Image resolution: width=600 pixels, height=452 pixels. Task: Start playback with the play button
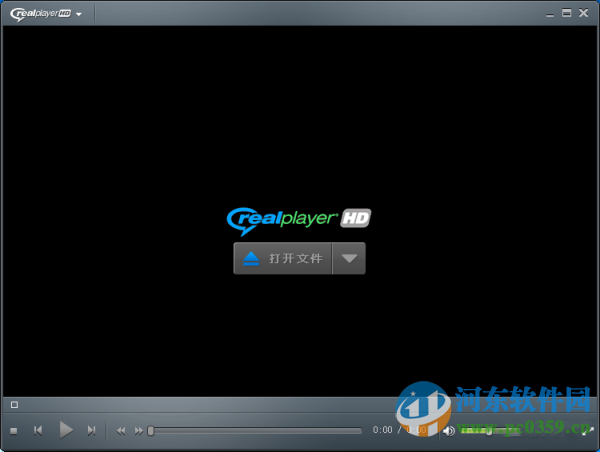tap(66, 430)
